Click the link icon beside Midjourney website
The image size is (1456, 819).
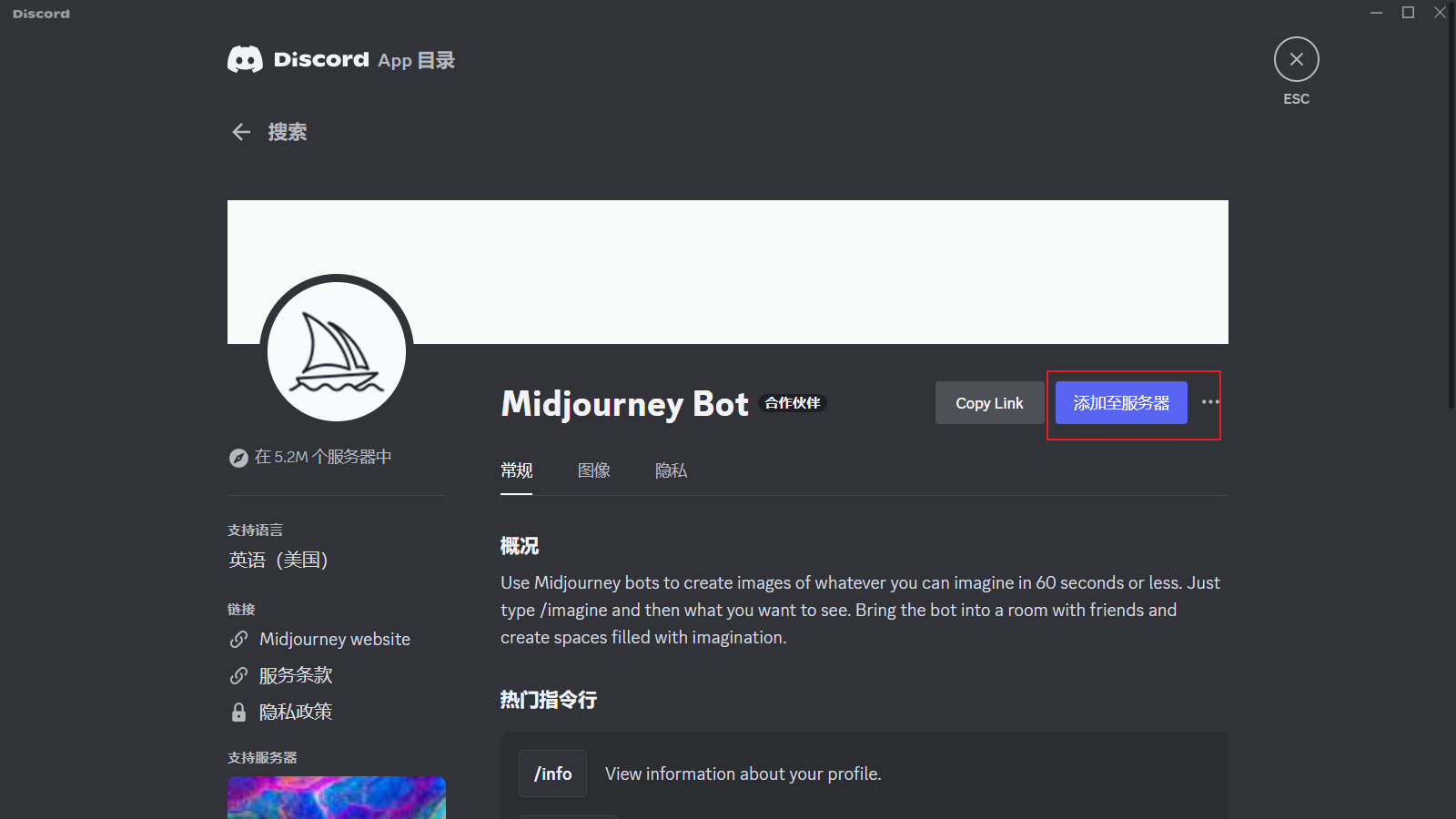tap(238, 640)
